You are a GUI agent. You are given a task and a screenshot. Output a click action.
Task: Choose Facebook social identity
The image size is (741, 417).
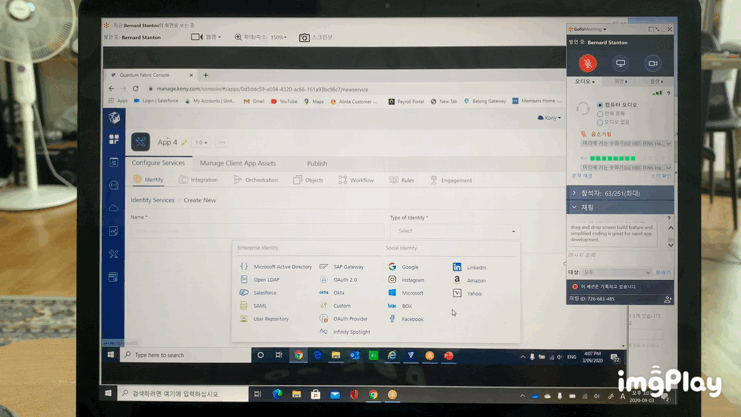[406, 319]
